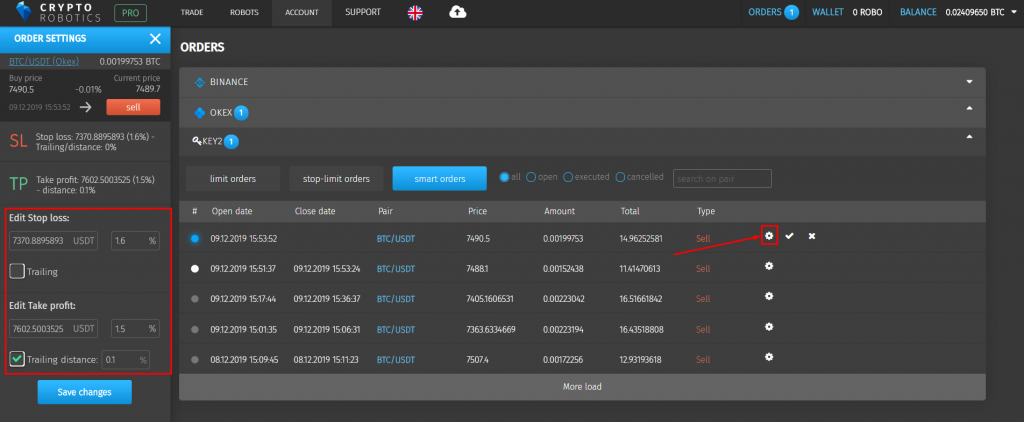Click the stop loss percent field 1.6
Viewport: 1024px width, 422px height.
(x=135, y=240)
